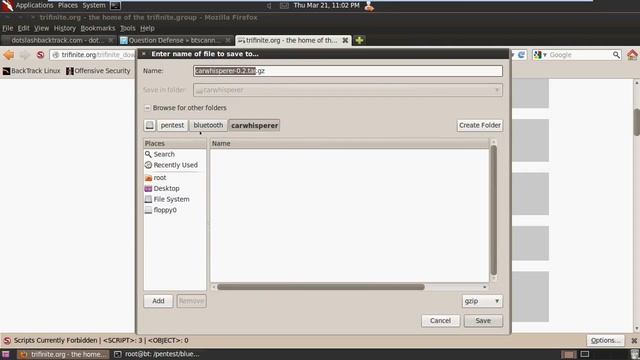Image resolution: width=640 pixels, height=360 pixels.
Task: Switch to Question Defense btscanner tab
Action: pyautogui.click(x=176, y=40)
